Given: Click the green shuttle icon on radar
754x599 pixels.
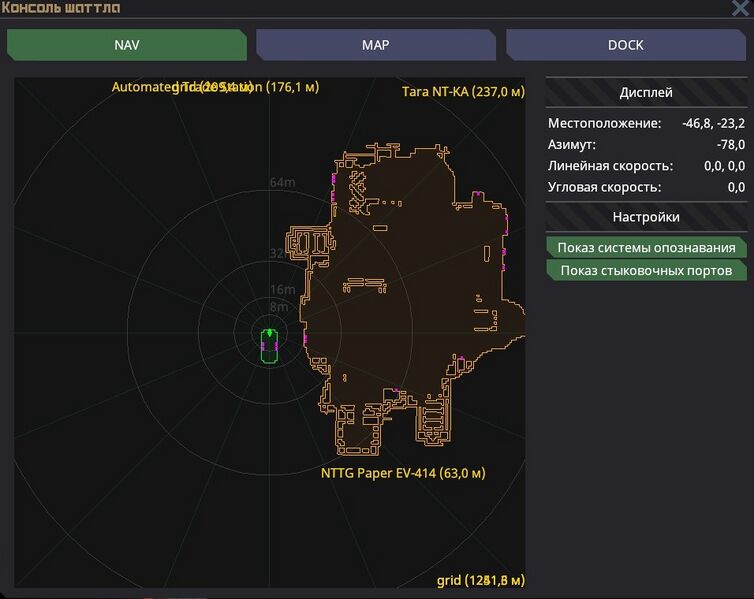Looking at the screenshot, I should click(x=270, y=344).
